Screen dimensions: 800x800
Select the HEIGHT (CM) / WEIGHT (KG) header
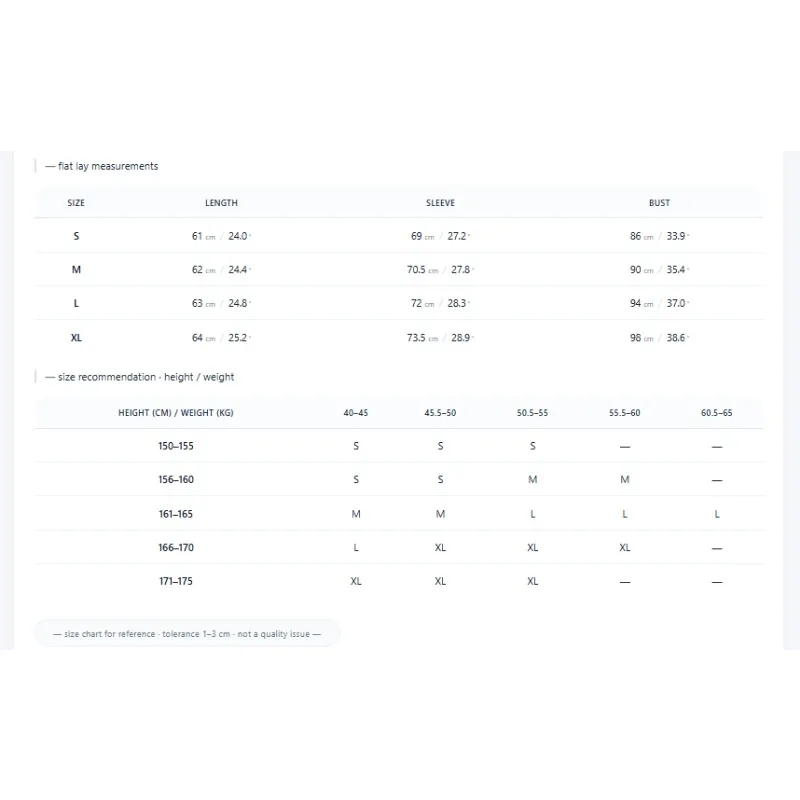pyautogui.click(x=176, y=412)
